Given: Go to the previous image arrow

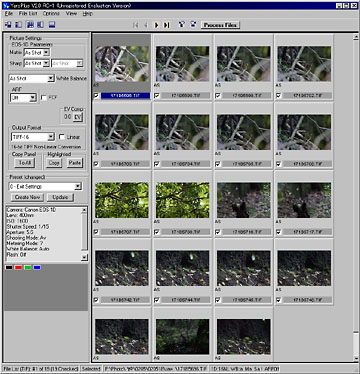Looking at the screenshot, I should (x=146, y=25).
